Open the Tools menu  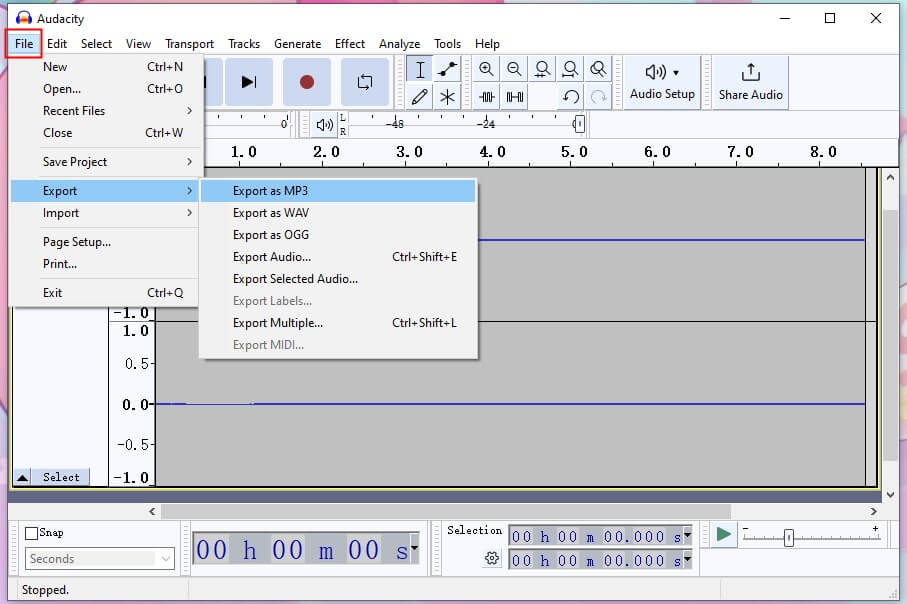tap(447, 43)
